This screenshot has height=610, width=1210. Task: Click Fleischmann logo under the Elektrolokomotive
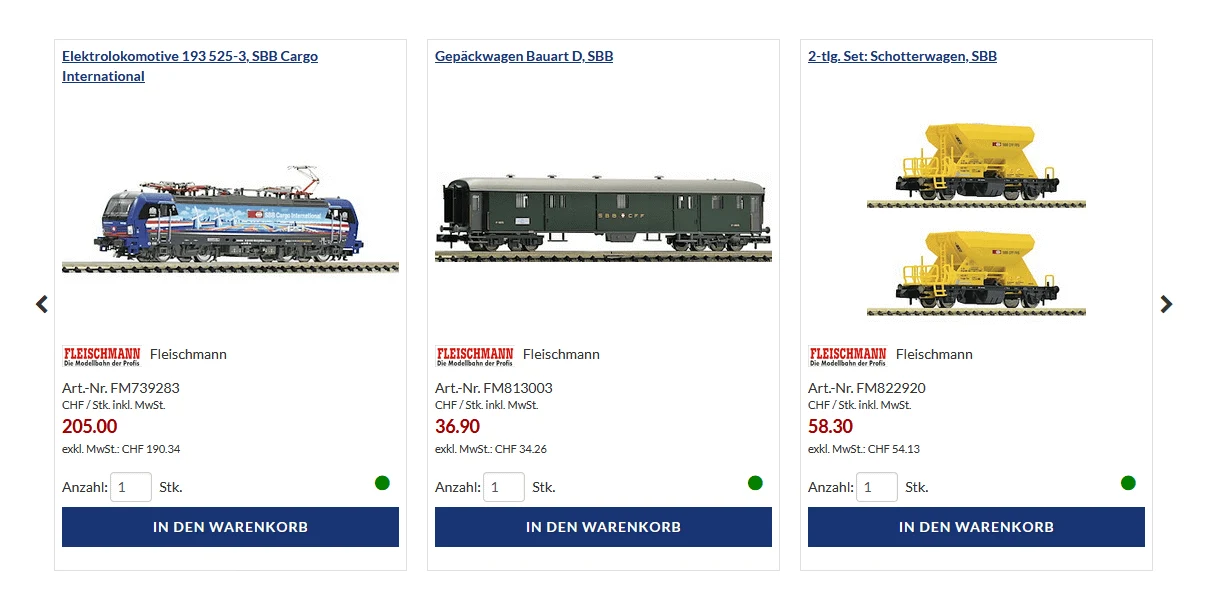(102, 355)
